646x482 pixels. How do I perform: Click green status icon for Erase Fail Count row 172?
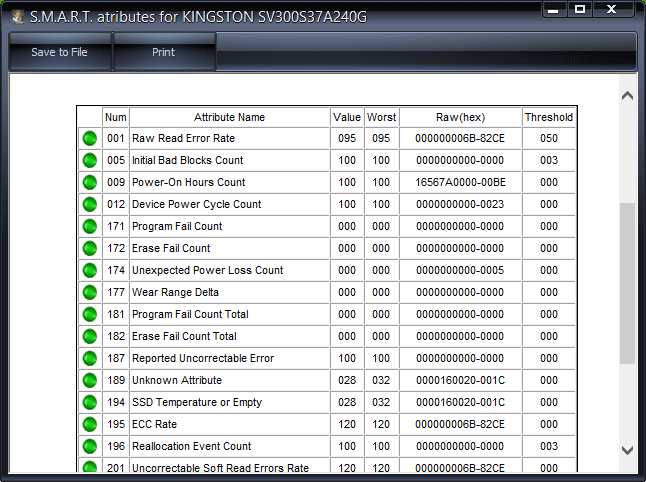(x=90, y=248)
